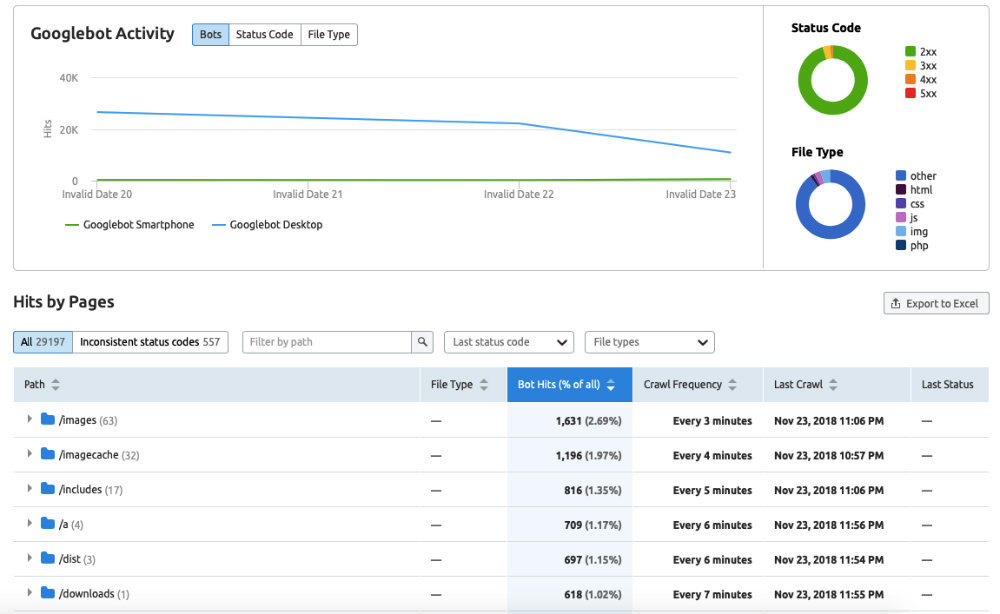Expand the /downloads folder row
1000x614 pixels.
click(x=29, y=592)
